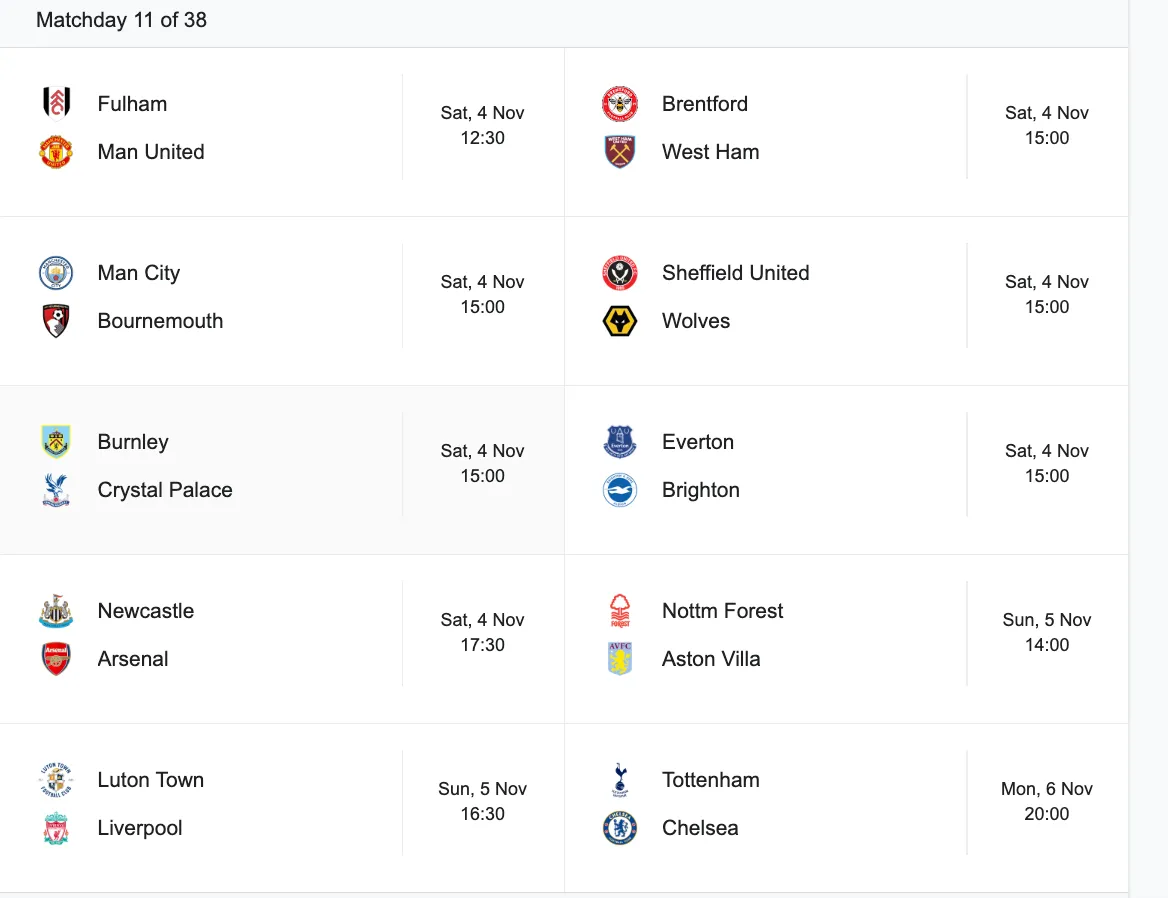
Task: Click the Fulham club crest
Action: [56, 104]
